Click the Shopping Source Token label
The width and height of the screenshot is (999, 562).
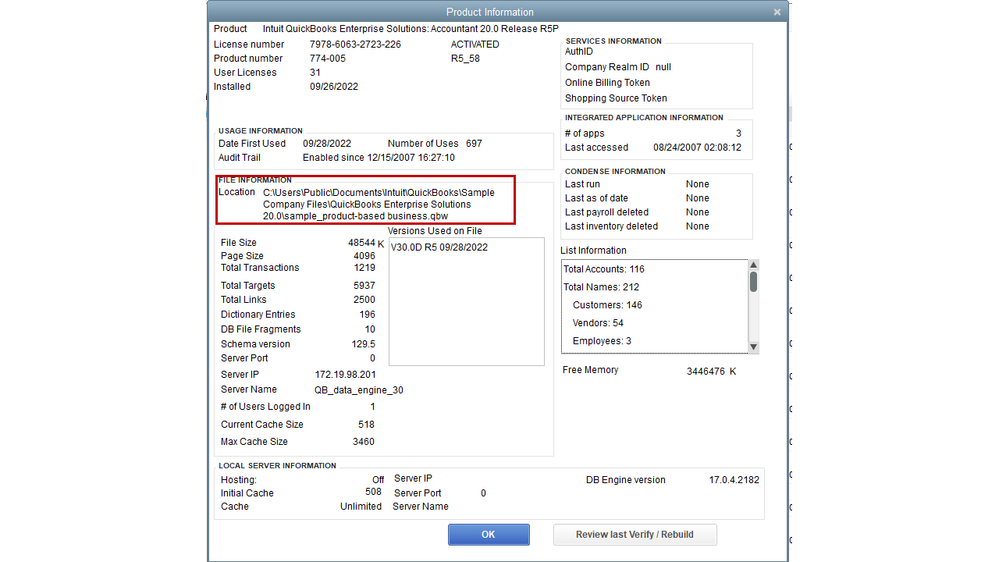click(616, 98)
